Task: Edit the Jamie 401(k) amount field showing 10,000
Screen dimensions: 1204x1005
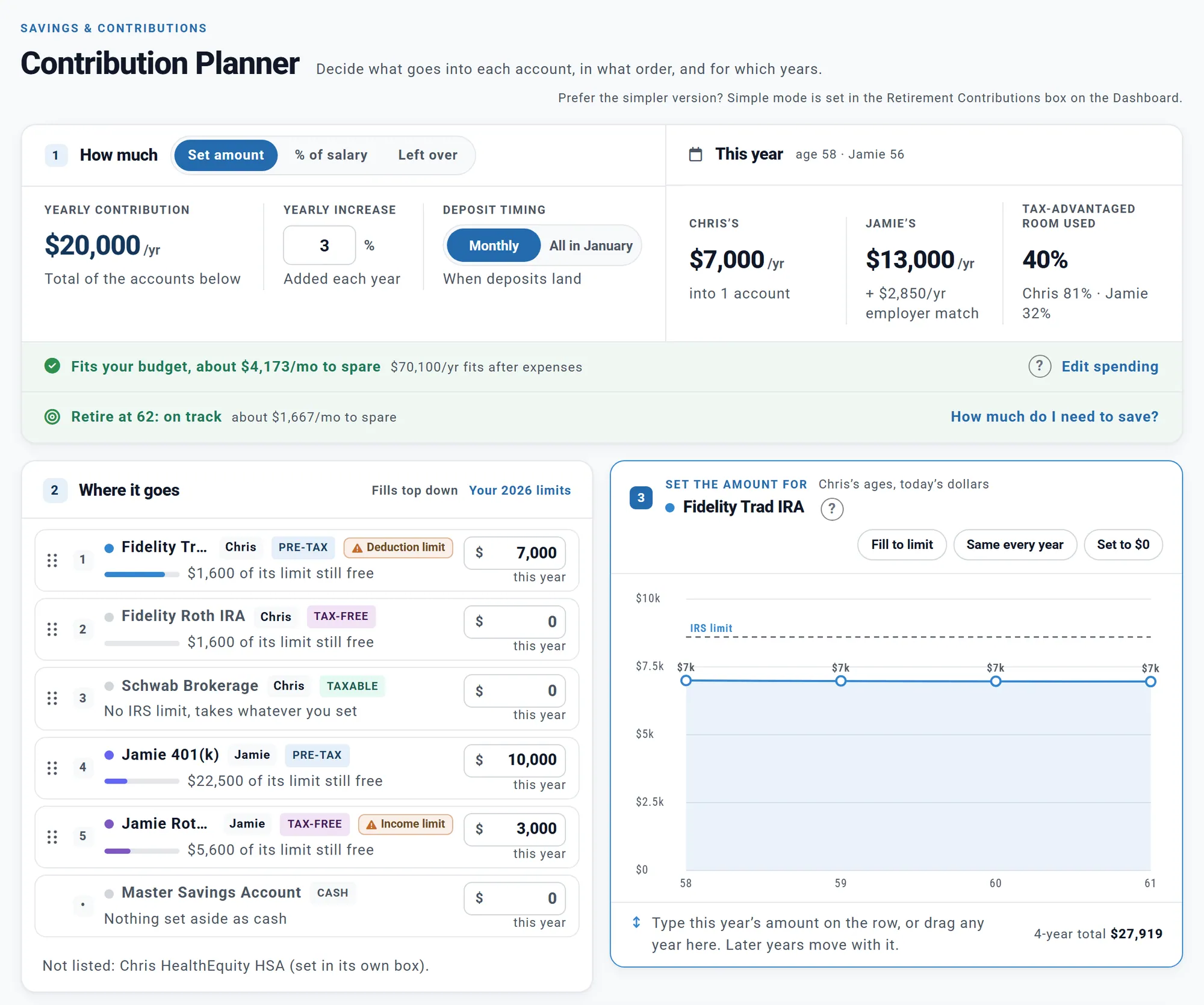Action: click(x=515, y=760)
